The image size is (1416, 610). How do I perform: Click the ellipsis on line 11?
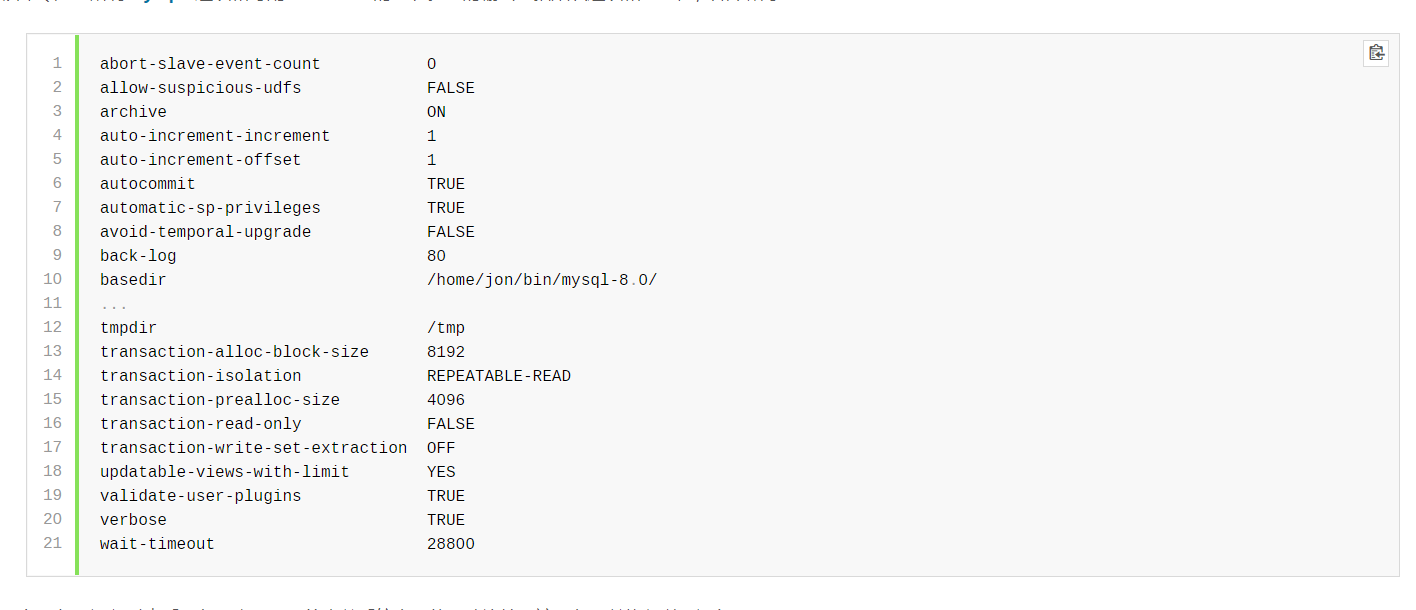(x=114, y=304)
